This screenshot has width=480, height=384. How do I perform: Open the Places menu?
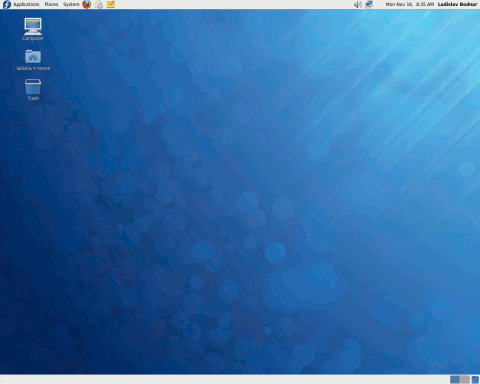pyautogui.click(x=51, y=4)
